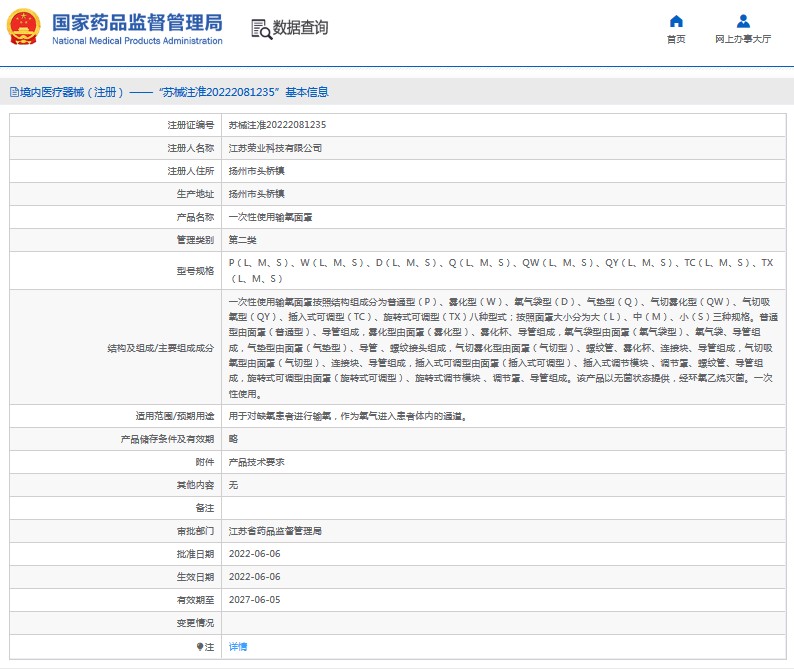Screen dimensions: 794x669
Task: Go to 首页 home icon
Action: [676, 21]
